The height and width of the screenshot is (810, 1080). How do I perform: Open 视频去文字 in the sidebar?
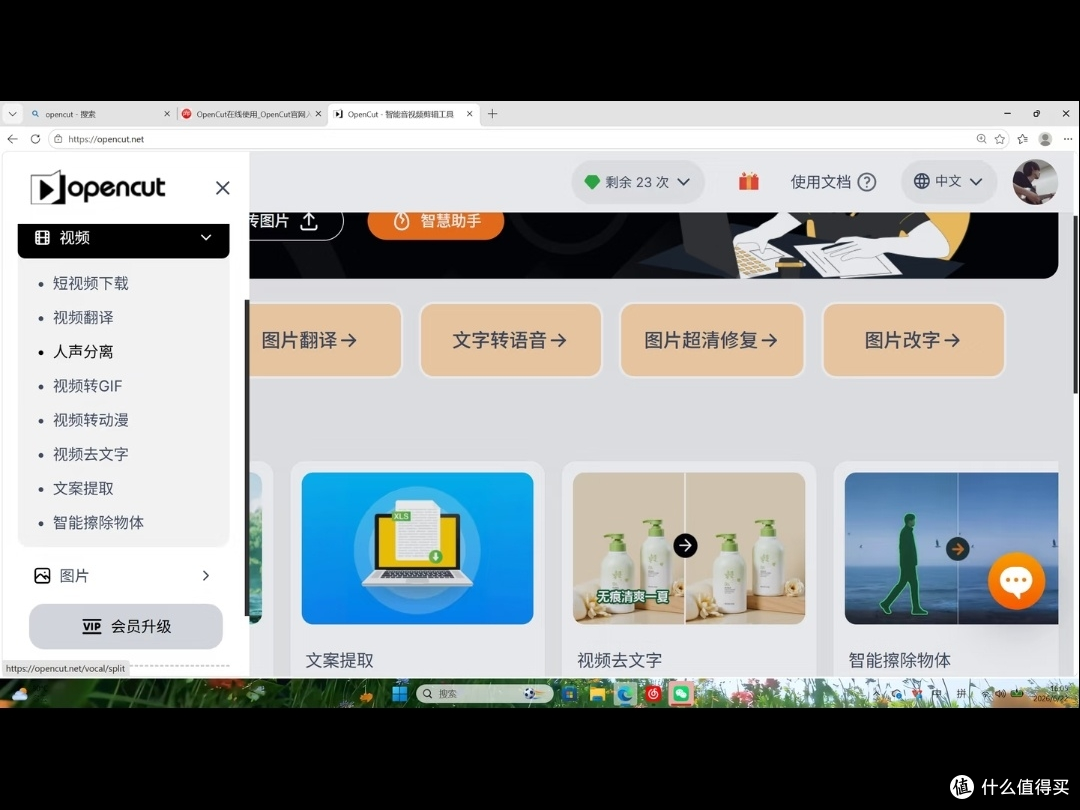pos(90,455)
